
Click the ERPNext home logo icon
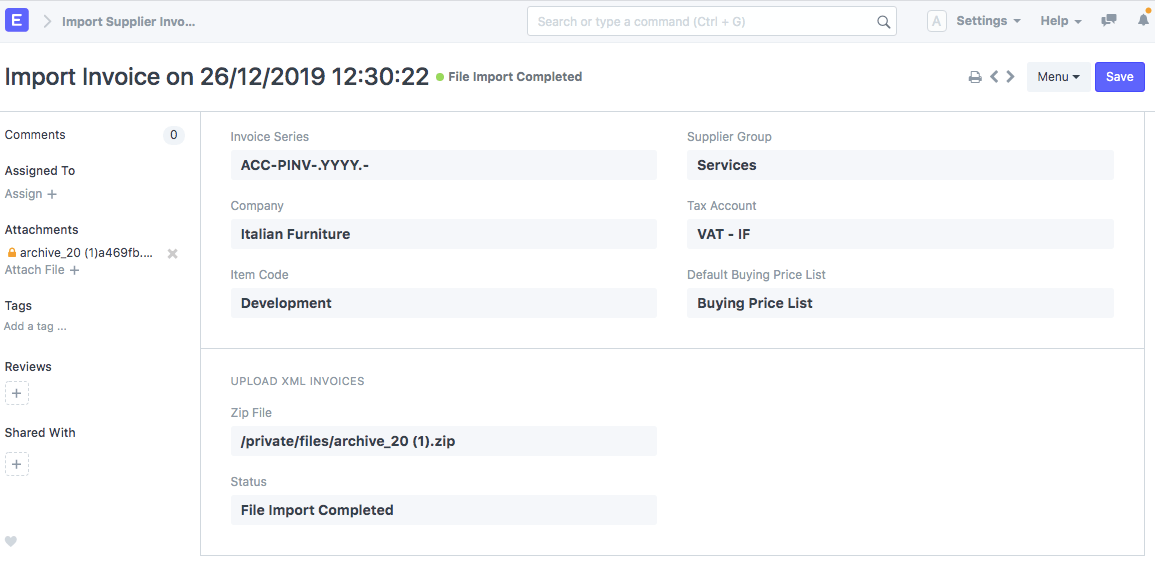click(17, 21)
